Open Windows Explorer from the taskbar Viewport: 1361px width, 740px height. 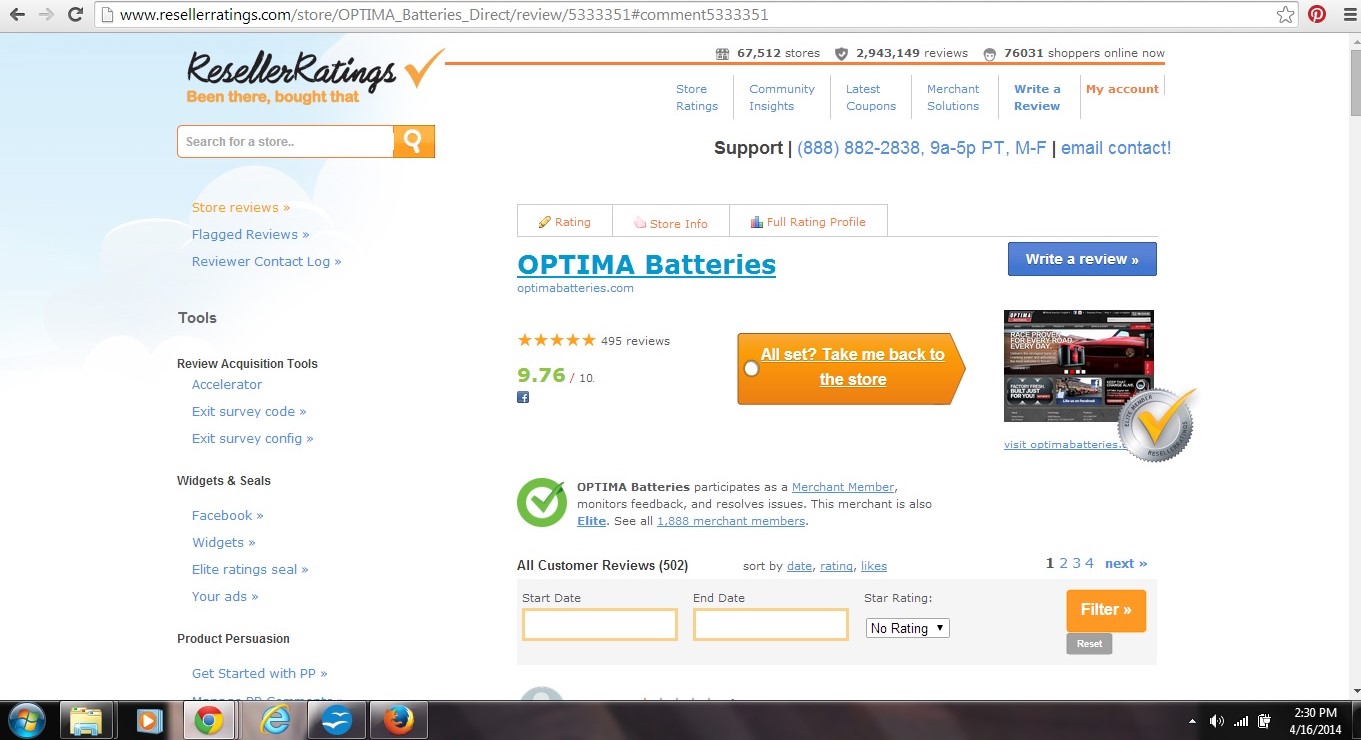pyautogui.click(x=86, y=720)
